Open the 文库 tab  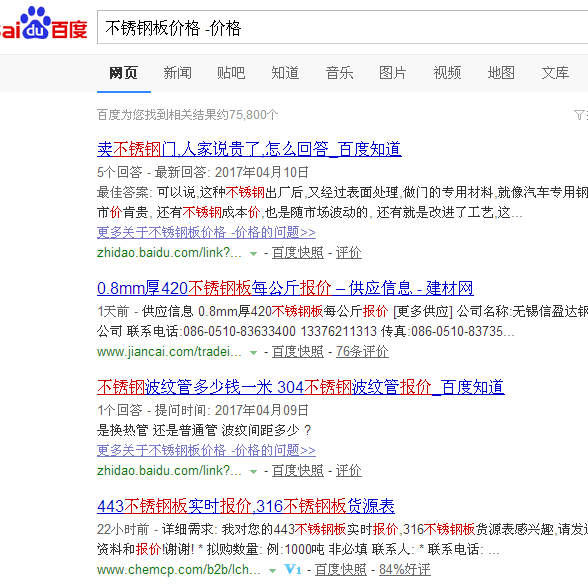pos(555,73)
